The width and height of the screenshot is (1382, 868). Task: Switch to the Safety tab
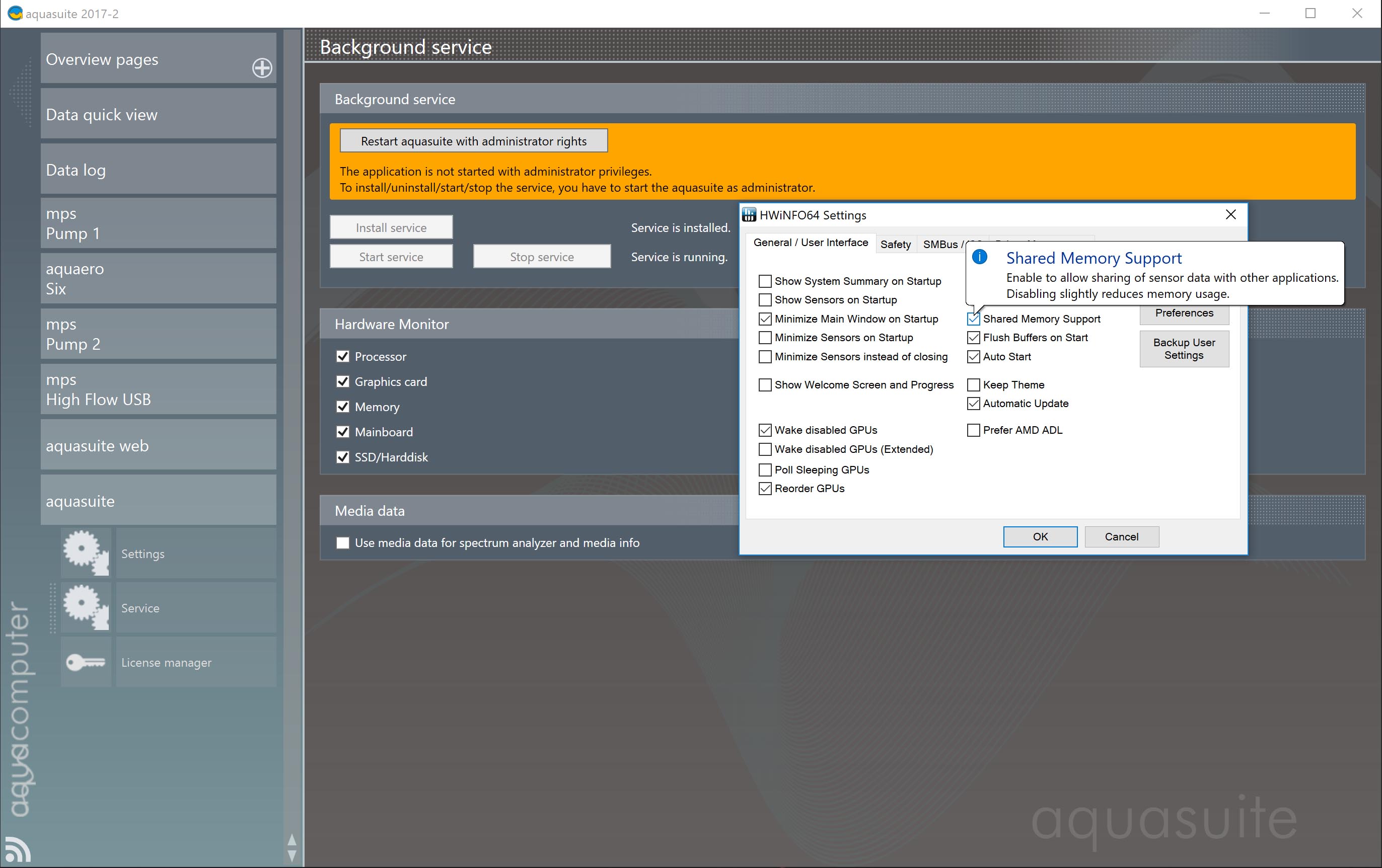click(x=895, y=245)
